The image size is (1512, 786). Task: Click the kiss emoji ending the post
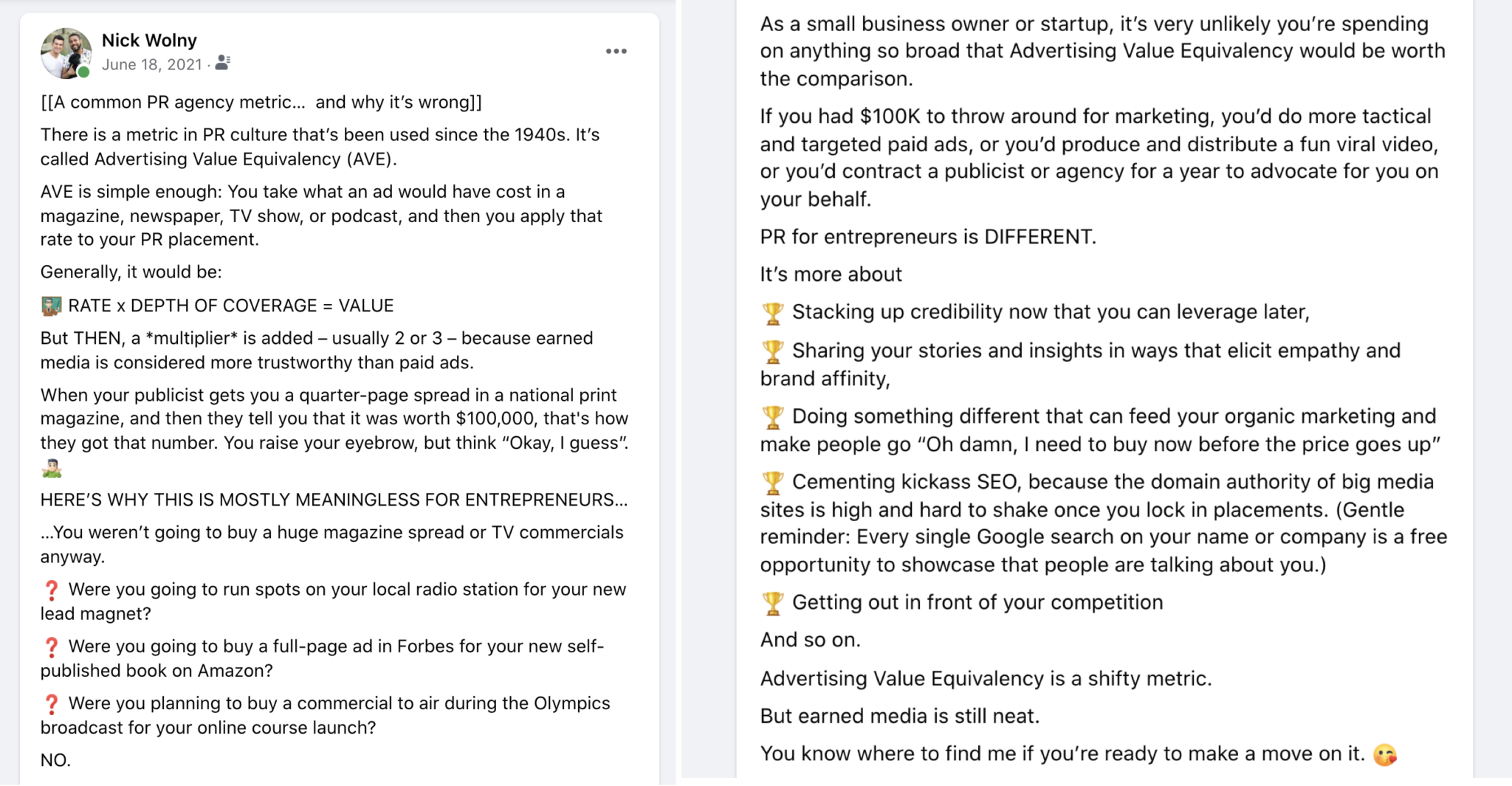[x=1384, y=754]
